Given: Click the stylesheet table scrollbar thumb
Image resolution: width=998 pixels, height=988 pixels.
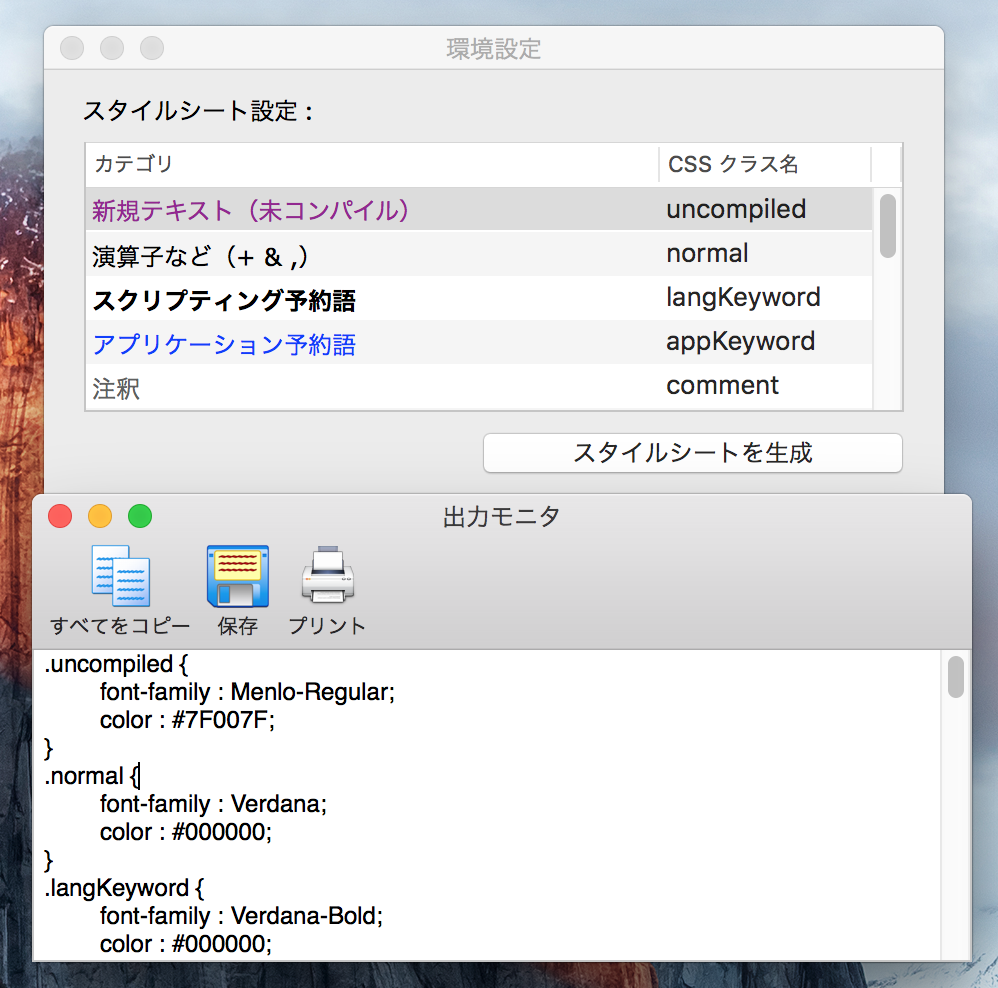Looking at the screenshot, I should [888, 226].
